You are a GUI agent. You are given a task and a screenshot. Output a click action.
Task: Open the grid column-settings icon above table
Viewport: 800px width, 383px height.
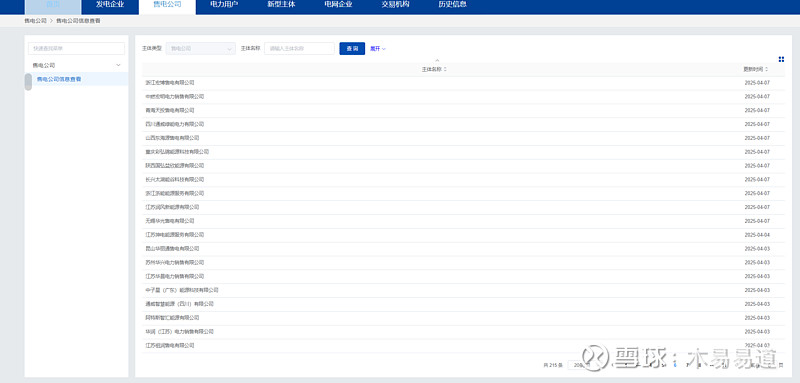tap(781, 60)
